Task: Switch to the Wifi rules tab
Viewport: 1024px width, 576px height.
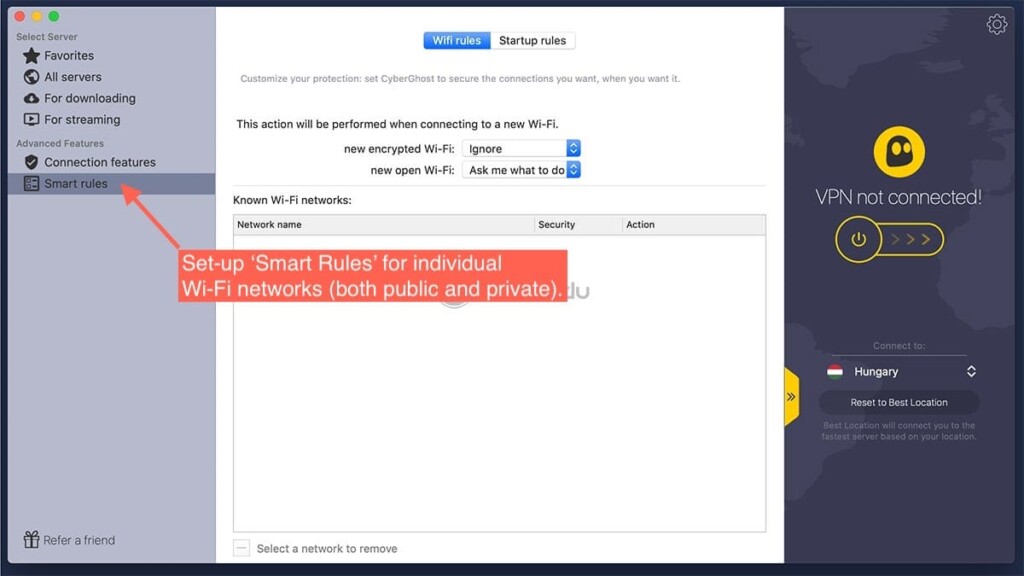Action: pyautogui.click(x=456, y=40)
